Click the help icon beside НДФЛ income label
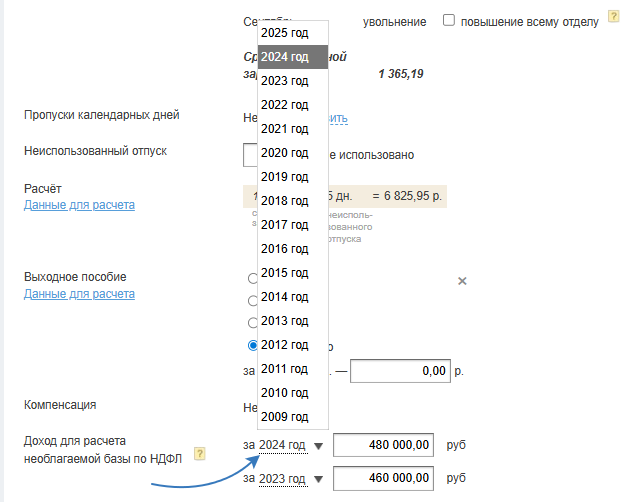Screen dimensions: 635x502 click(200, 453)
